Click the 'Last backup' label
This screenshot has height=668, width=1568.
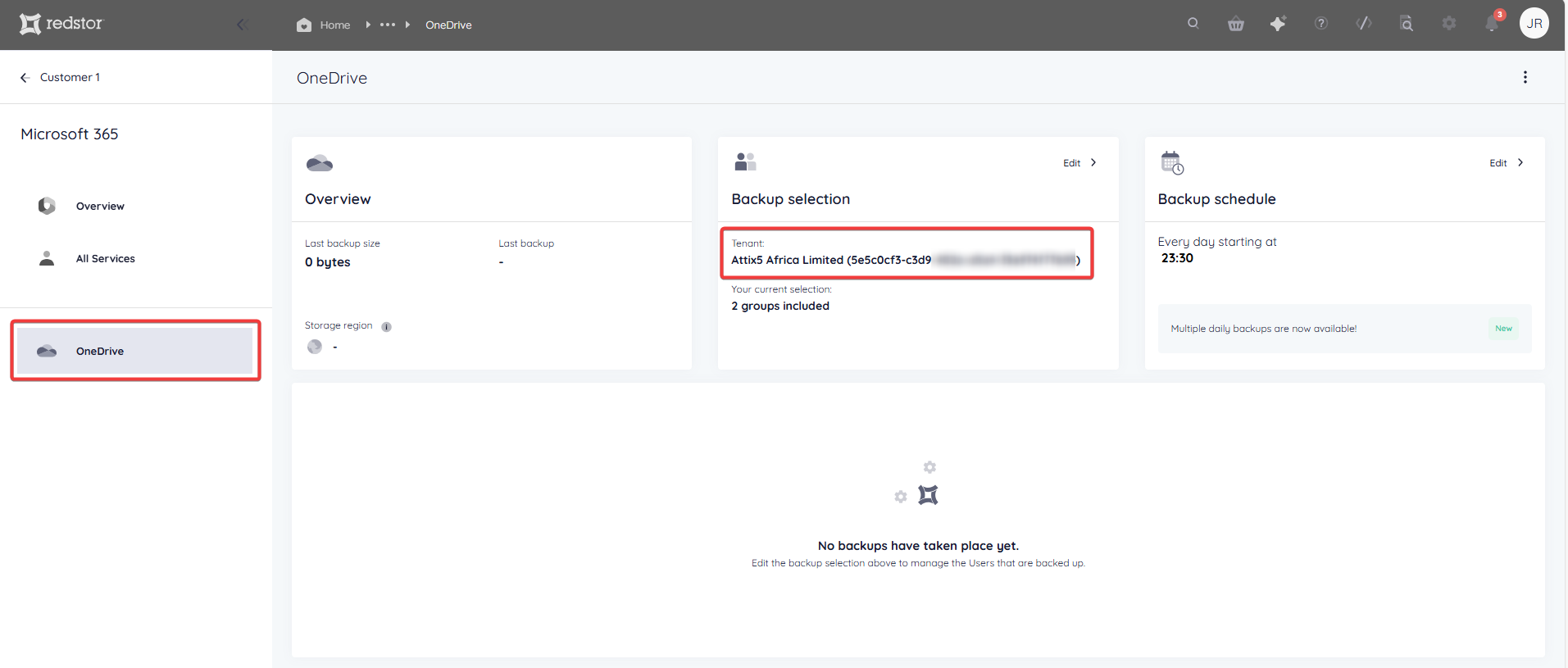(x=526, y=243)
